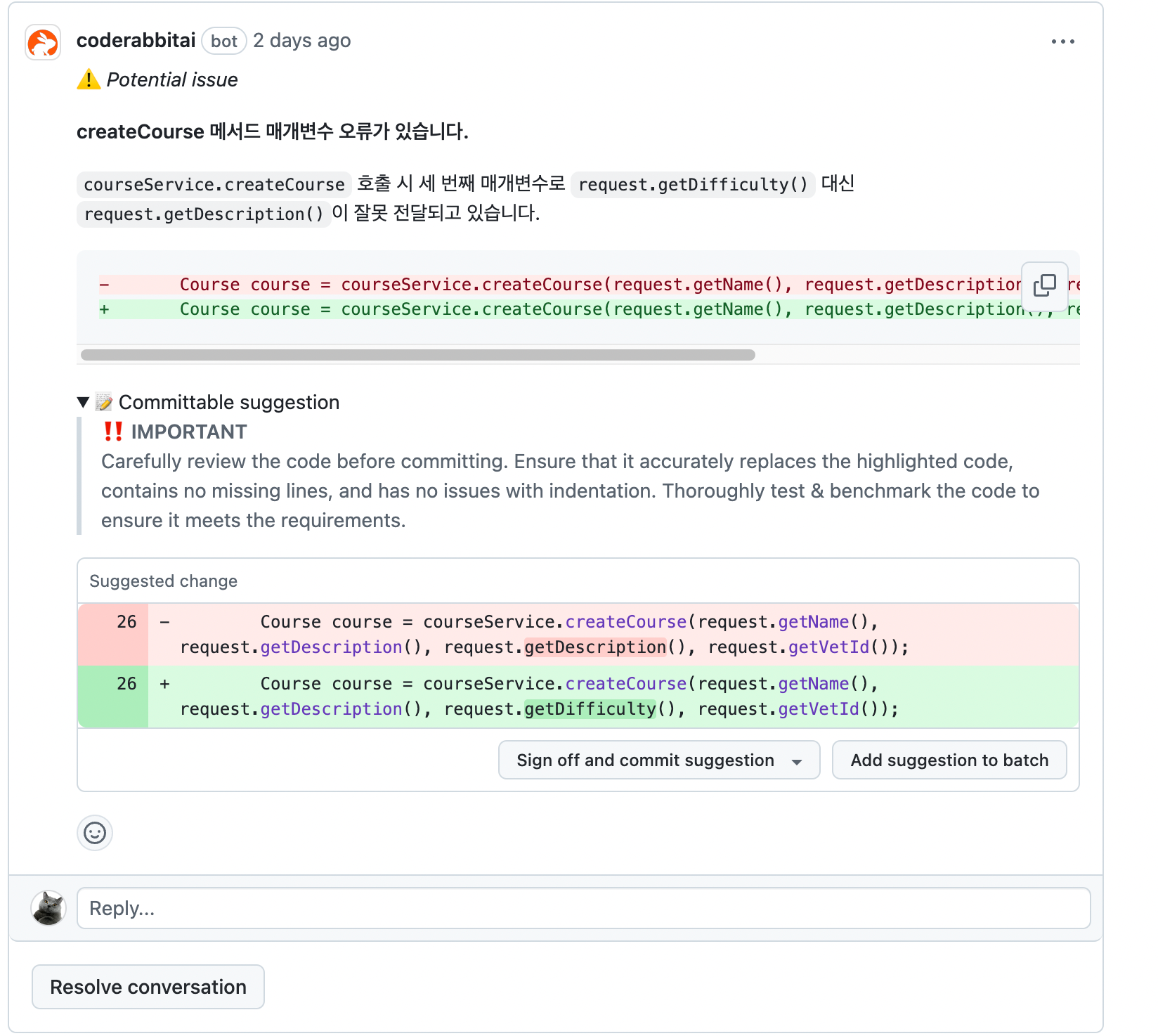Open the Sign off and commit suggestion dropdown arrow
This screenshot has height=1036, width=1158.
click(x=796, y=760)
